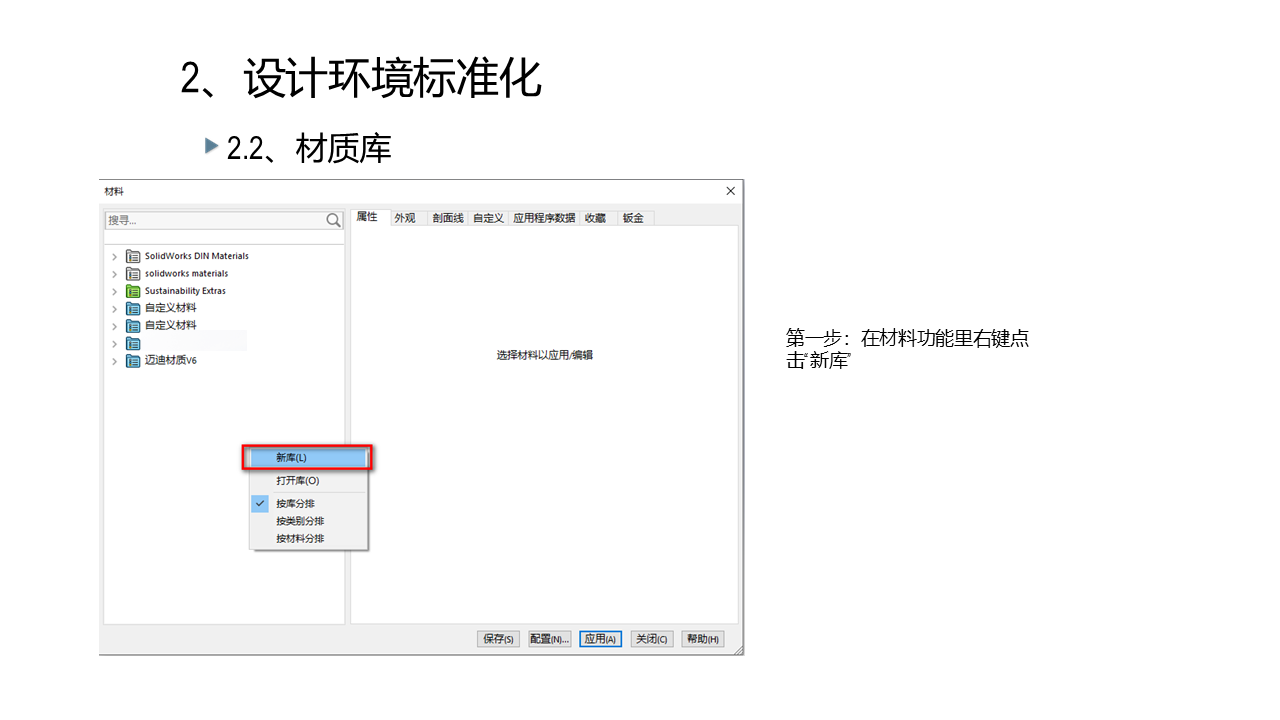Select 打开库(O) in the context menu

coord(297,481)
